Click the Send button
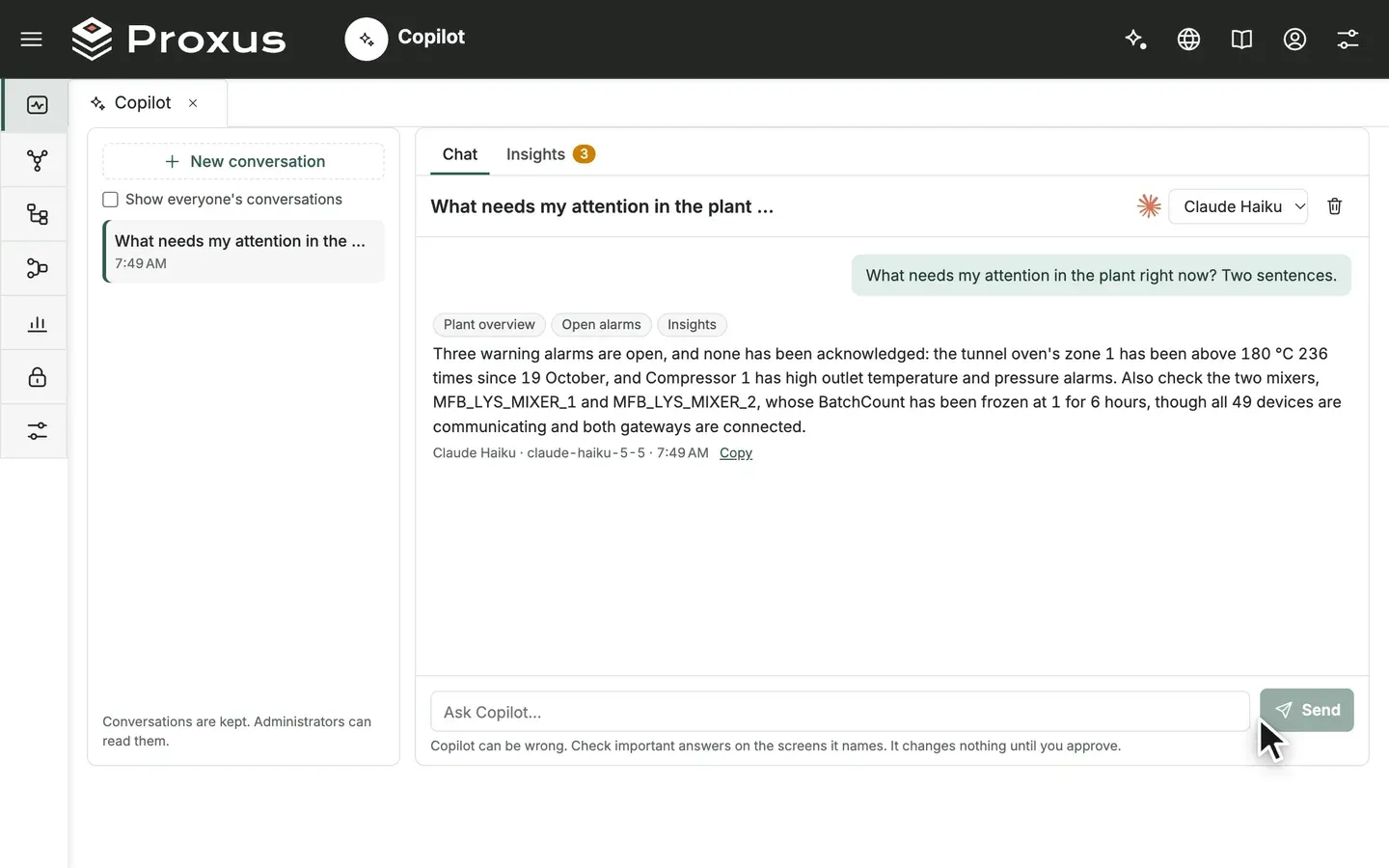The height and width of the screenshot is (868, 1389). pyautogui.click(x=1306, y=710)
